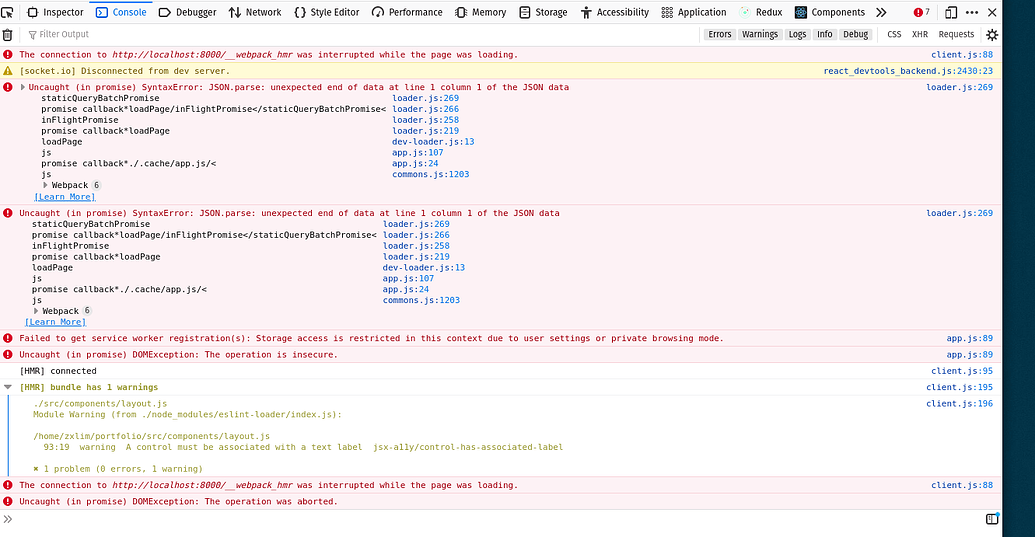Open the React Components tab
Viewport: 1035px width, 537px height.
click(830, 12)
